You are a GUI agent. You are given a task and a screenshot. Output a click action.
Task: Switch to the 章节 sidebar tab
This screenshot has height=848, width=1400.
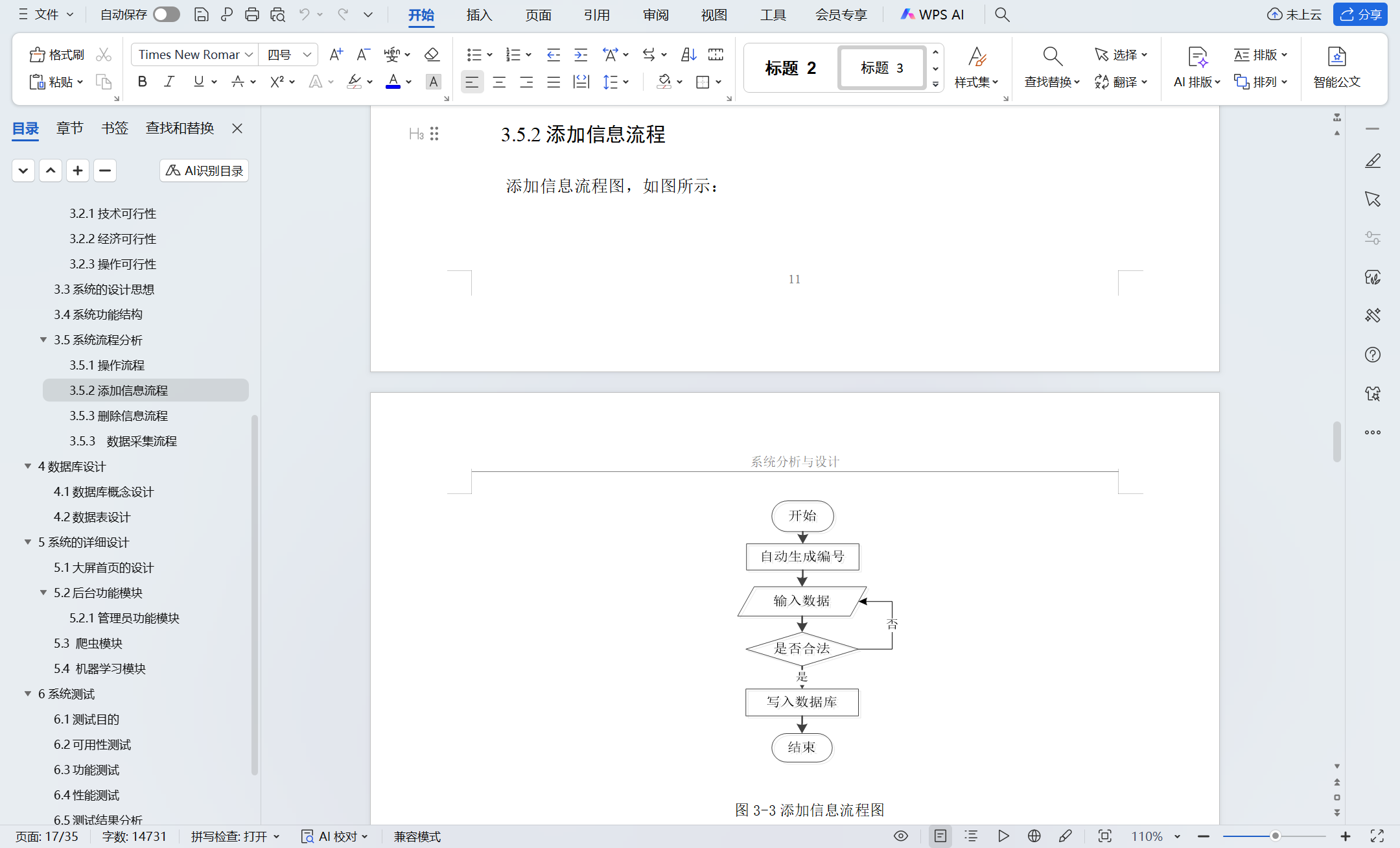point(69,128)
